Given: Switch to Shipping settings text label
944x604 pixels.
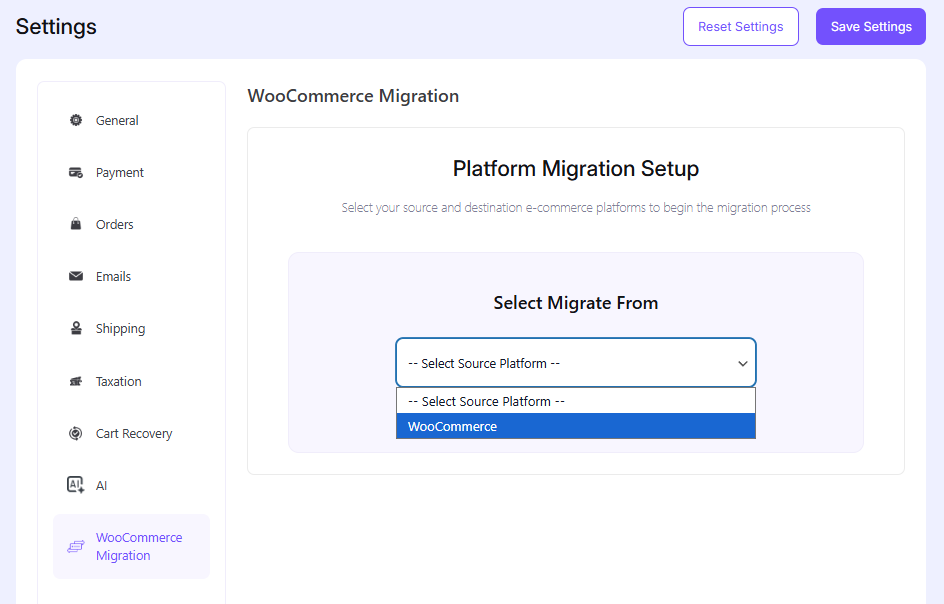Looking at the screenshot, I should click(x=120, y=329).
